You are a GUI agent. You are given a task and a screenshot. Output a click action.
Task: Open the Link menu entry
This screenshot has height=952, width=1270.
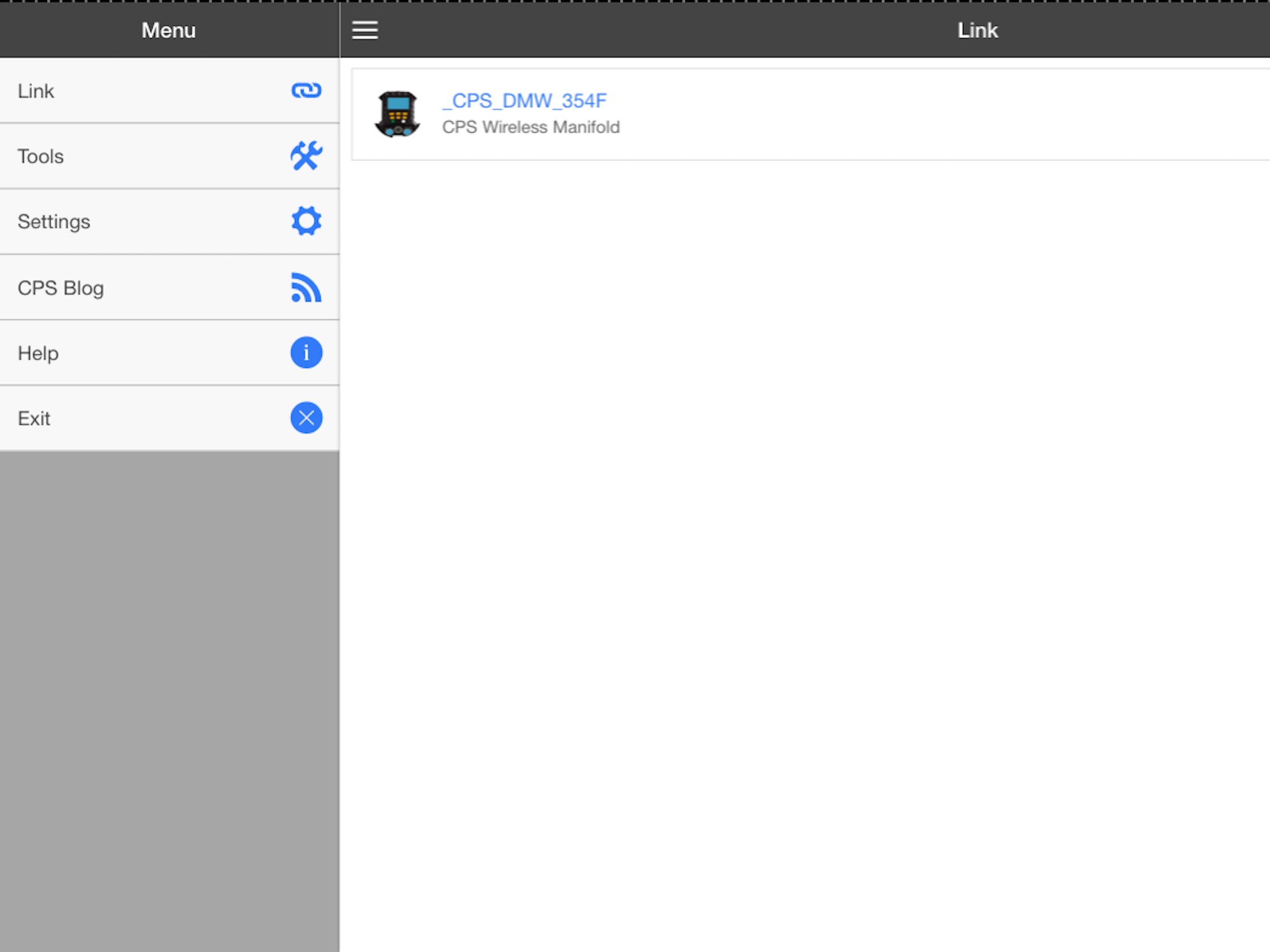point(36,91)
